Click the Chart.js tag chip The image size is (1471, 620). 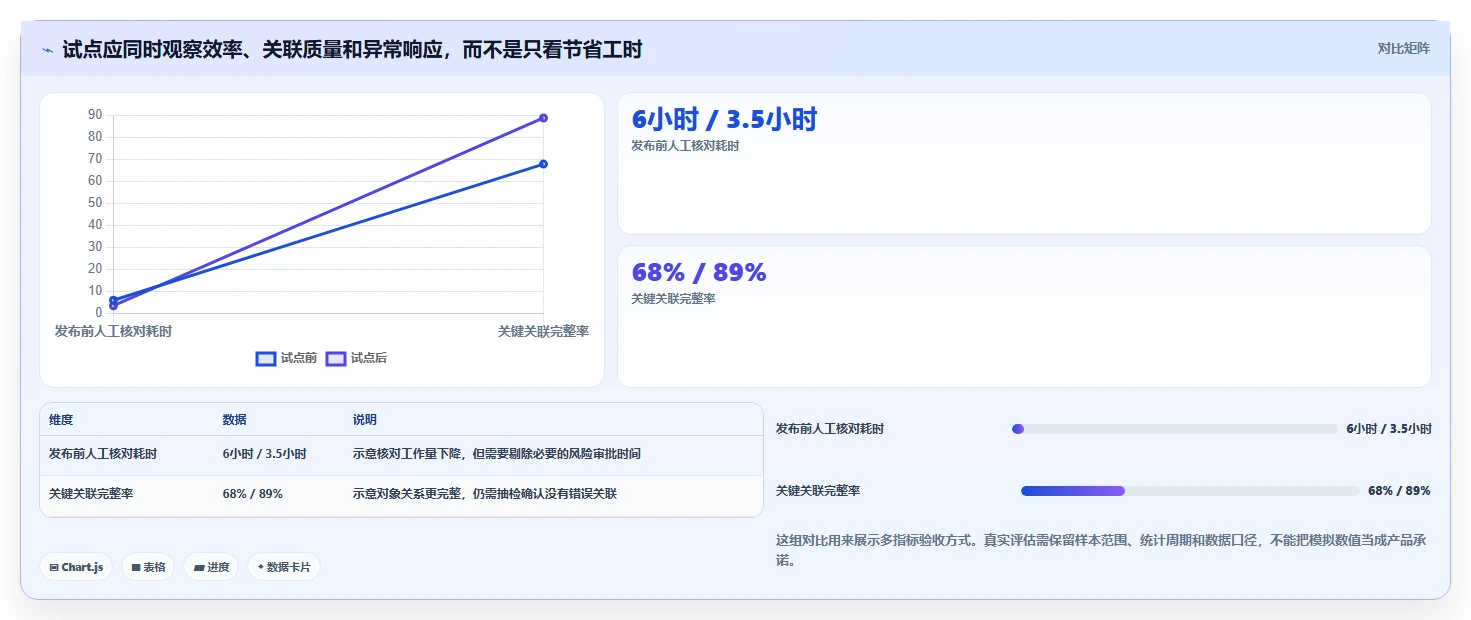pos(76,567)
